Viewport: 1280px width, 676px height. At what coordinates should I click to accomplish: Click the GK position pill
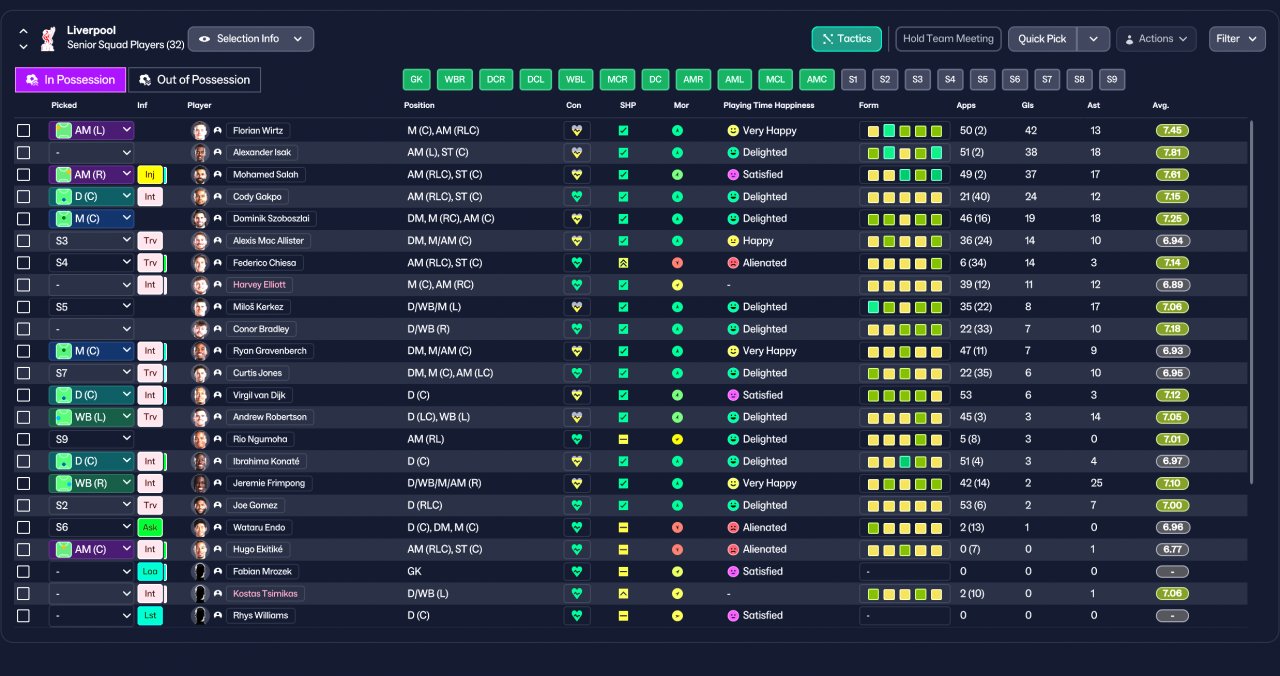417,80
